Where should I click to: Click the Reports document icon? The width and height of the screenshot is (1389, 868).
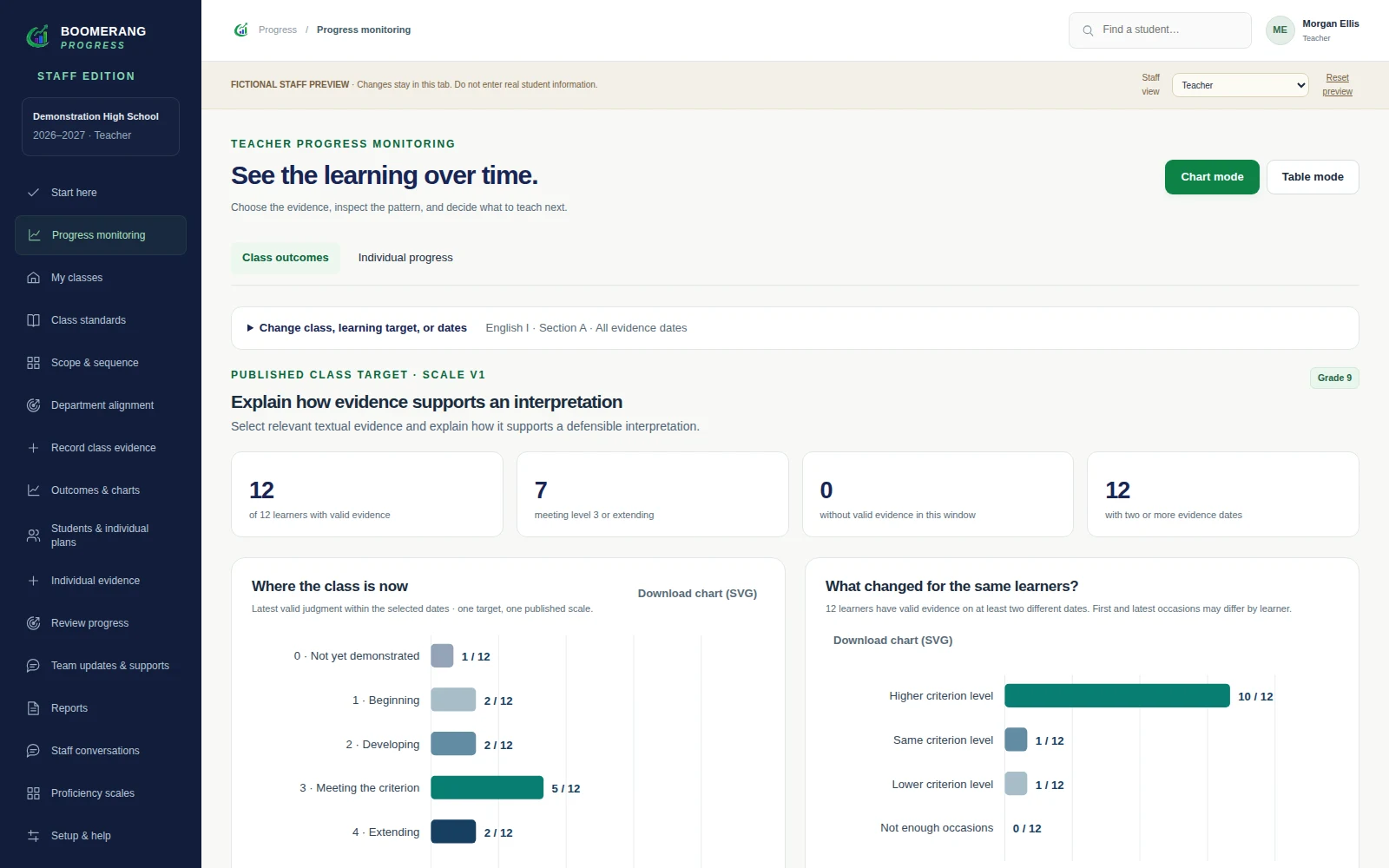(x=33, y=708)
